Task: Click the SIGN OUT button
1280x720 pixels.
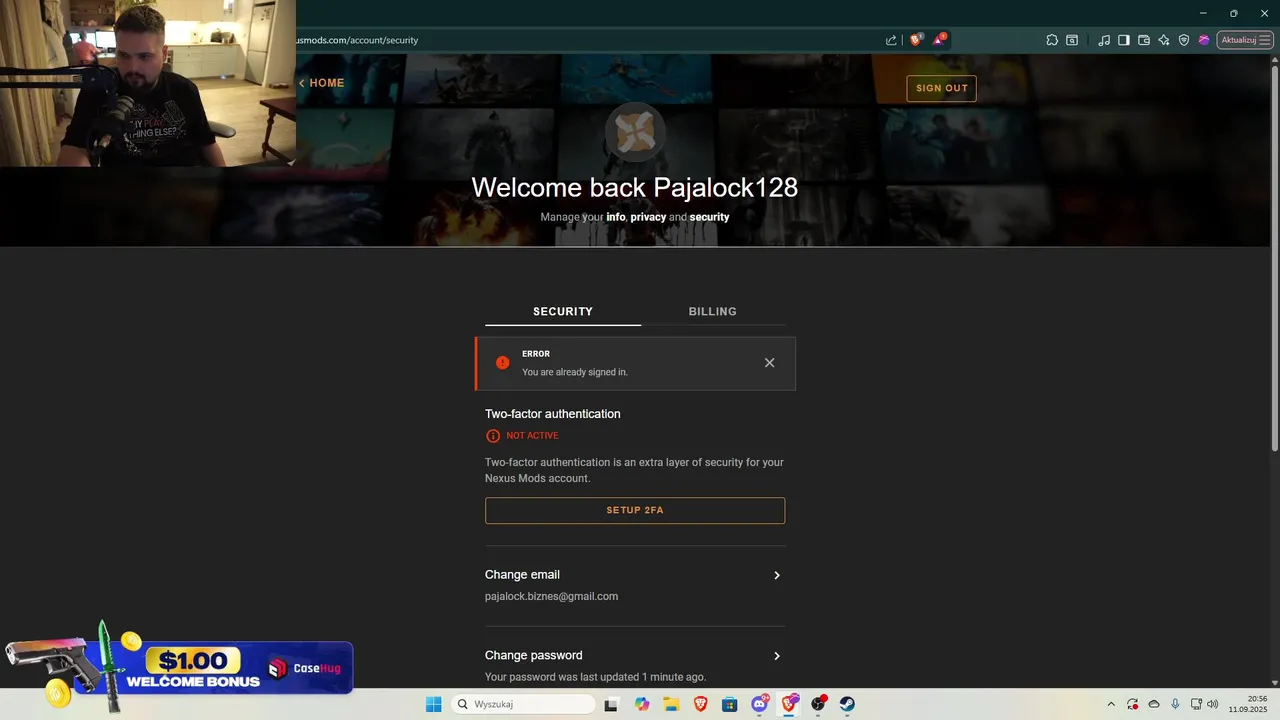Action: tap(942, 88)
